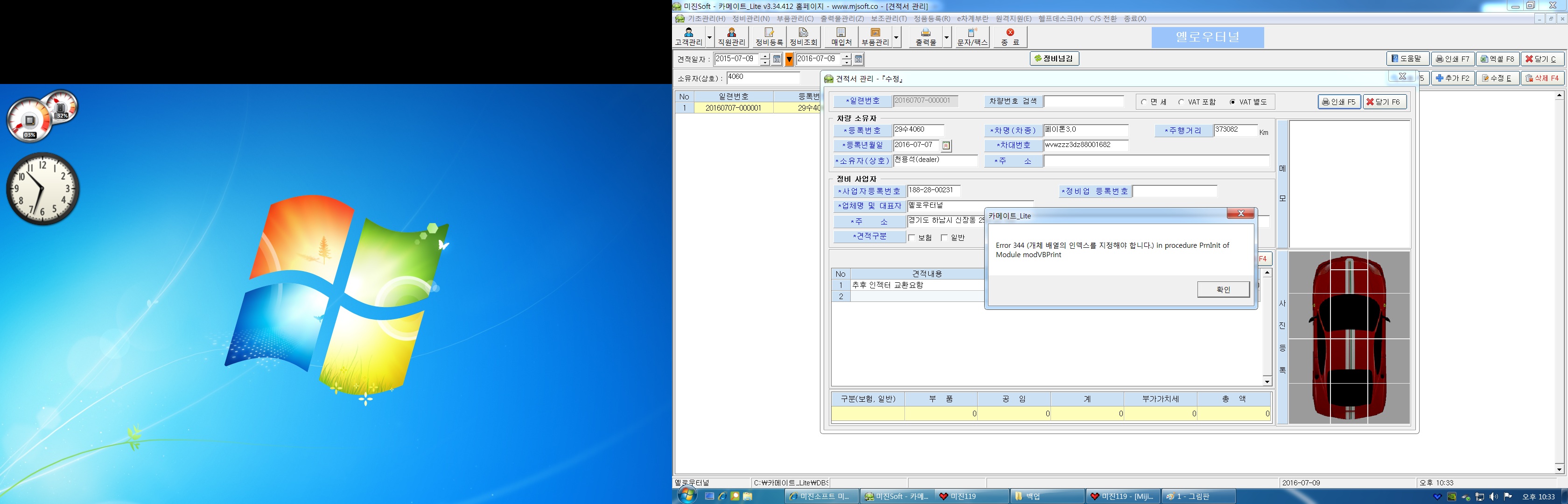
Task: Open the 헬프데스크(H) menu
Action: [1060, 19]
